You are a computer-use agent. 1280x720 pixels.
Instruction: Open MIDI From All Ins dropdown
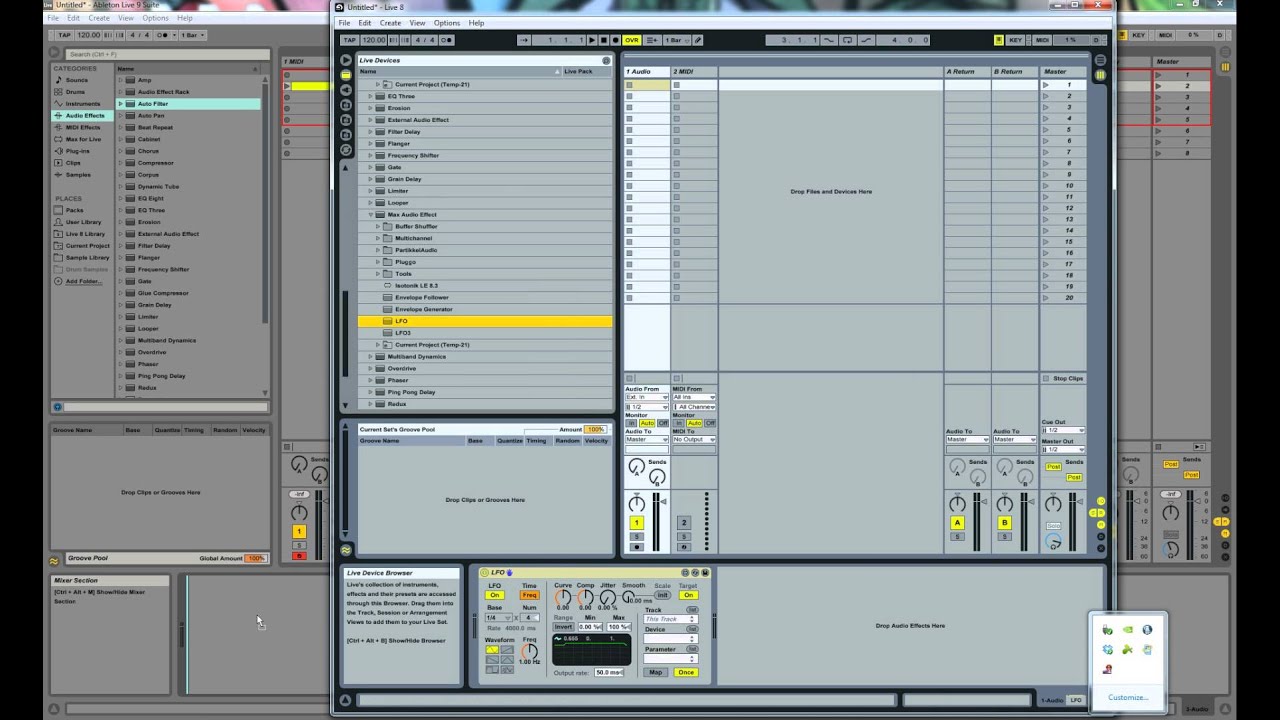pyautogui.click(x=694, y=397)
